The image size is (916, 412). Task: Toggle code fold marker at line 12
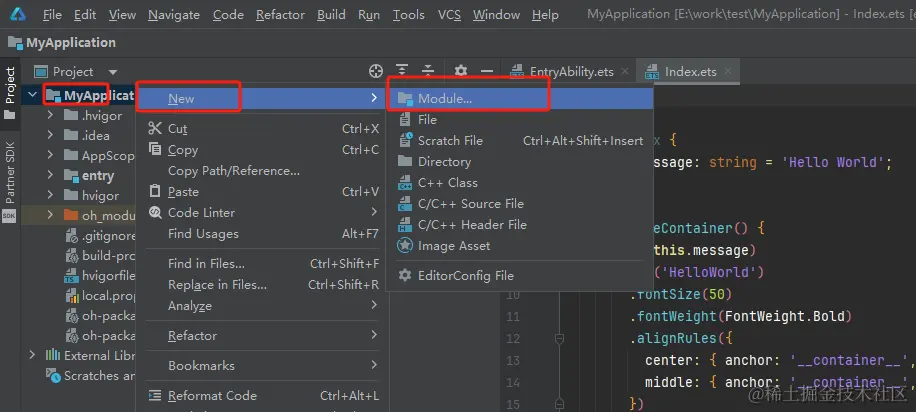click(x=559, y=338)
